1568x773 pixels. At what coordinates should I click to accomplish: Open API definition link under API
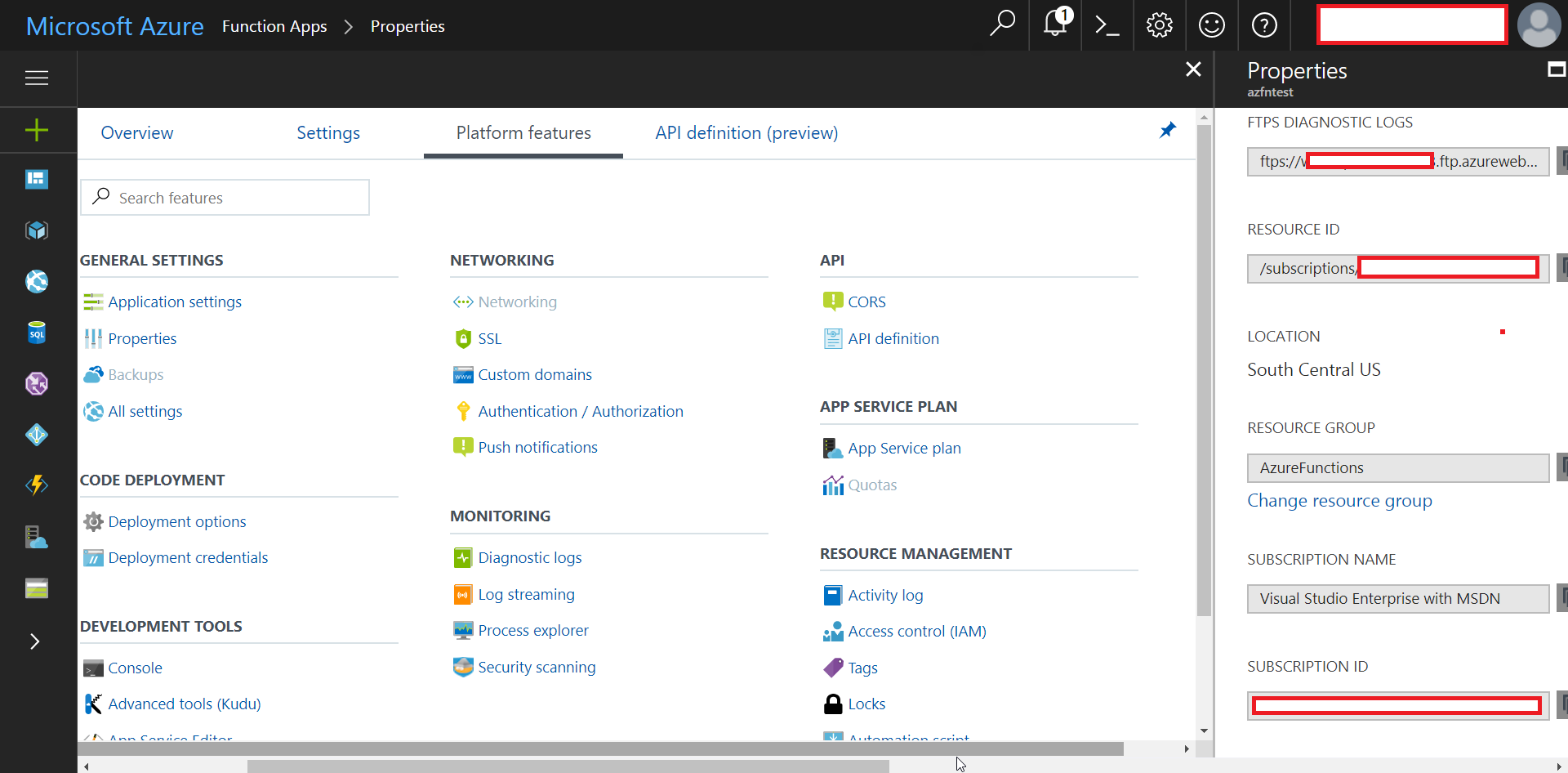(x=893, y=338)
